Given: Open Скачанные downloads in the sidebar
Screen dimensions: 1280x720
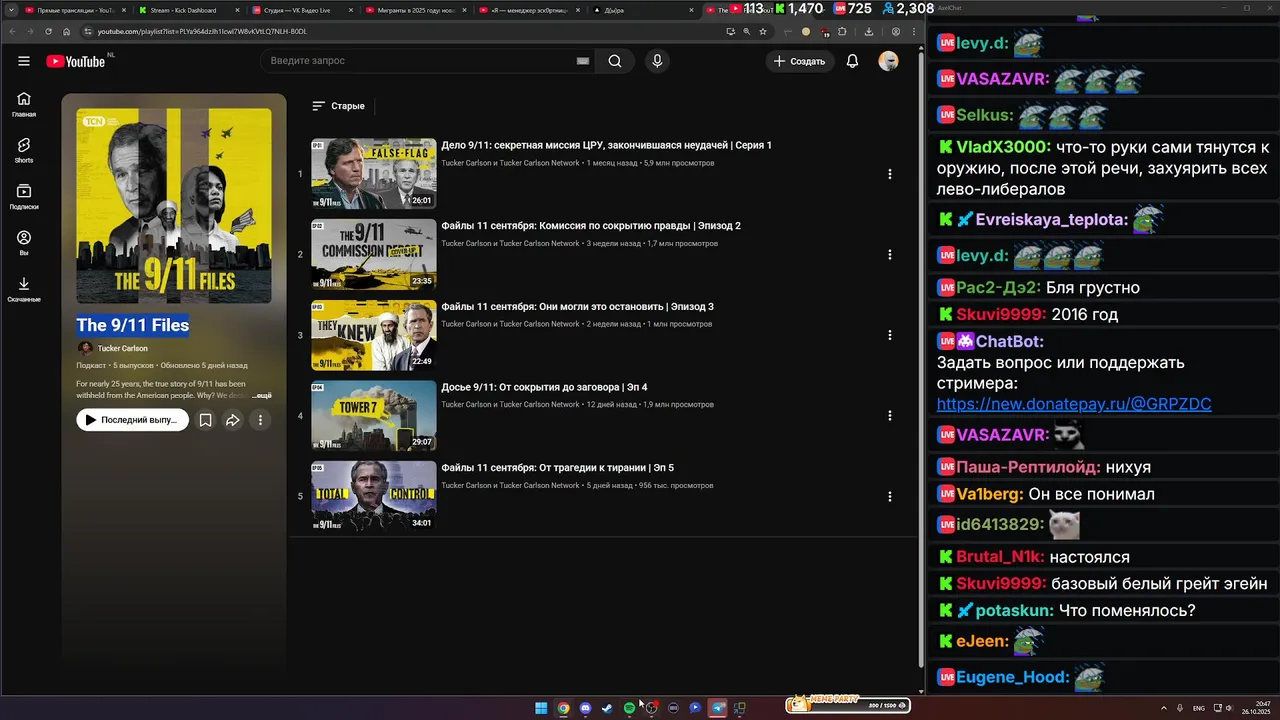Looking at the screenshot, I should pyautogui.click(x=24, y=290).
